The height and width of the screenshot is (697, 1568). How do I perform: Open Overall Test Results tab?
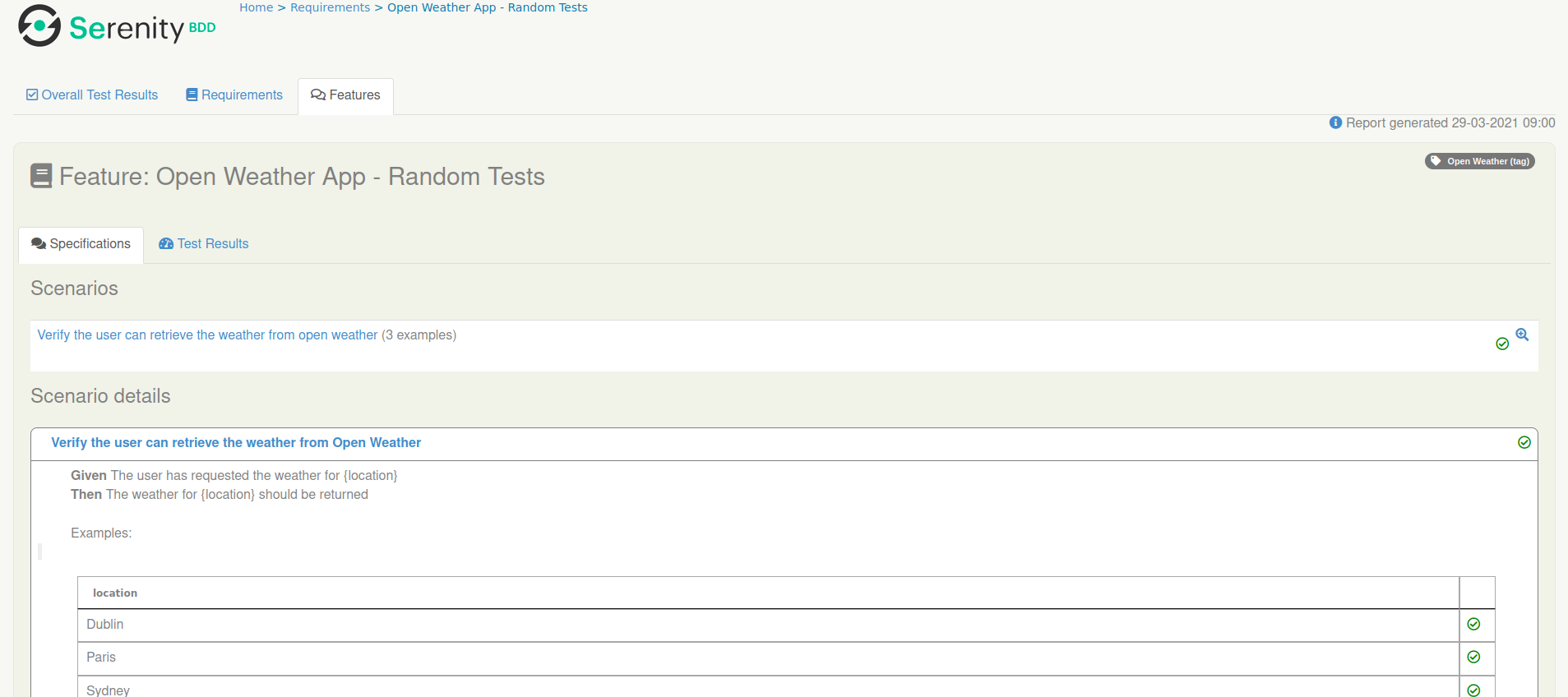pos(92,95)
